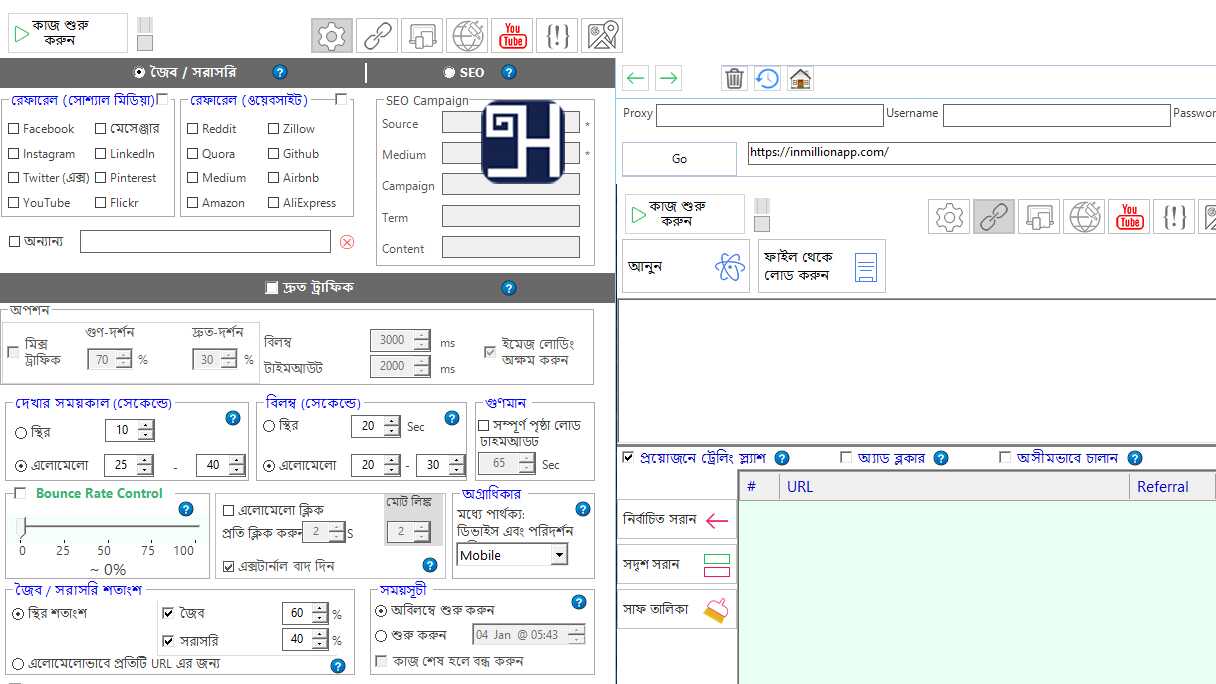Click the red clear icon beside অন্যান্য field
The width and height of the screenshot is (1216, 684).
click(x=347, y=242)
